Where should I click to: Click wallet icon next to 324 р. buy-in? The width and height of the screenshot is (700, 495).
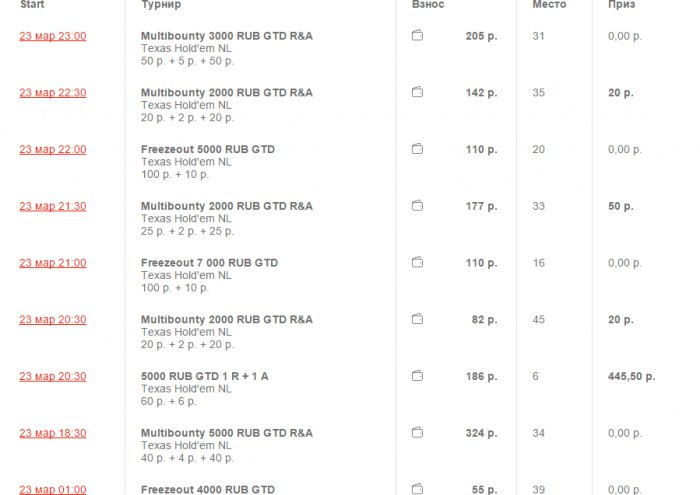pyautogui.click(x=417, y=433)
